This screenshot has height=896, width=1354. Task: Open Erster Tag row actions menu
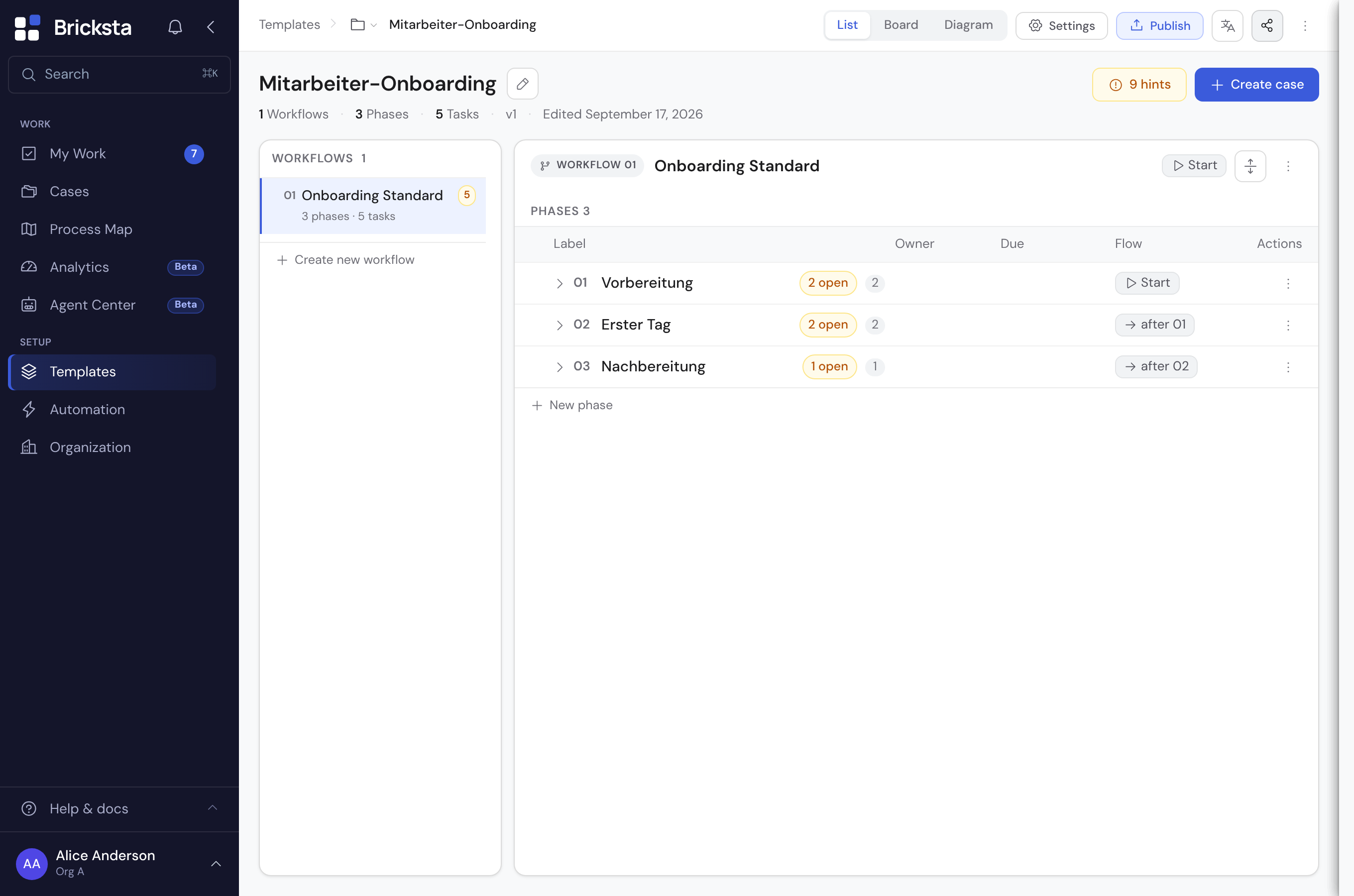click(1288, 325)
